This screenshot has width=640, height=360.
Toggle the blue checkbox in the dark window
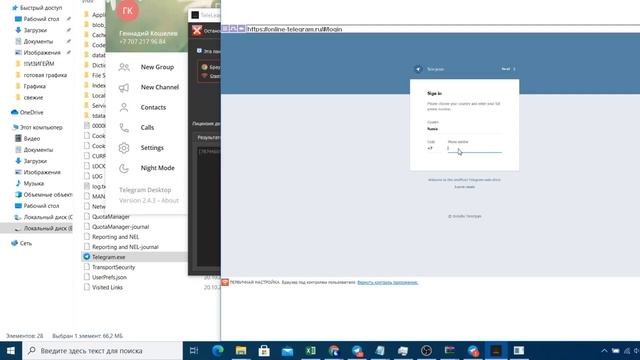point(199,51)
